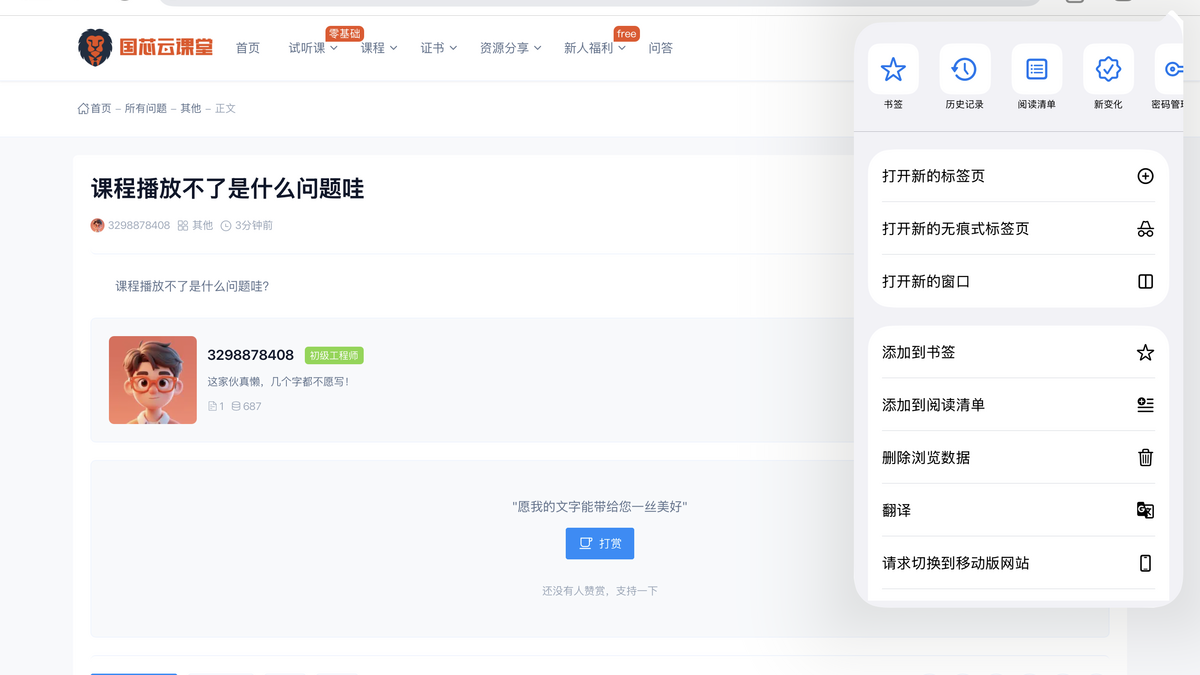Click the 阅读清单 list icon
The image size is (1200, 675).
1036,69
